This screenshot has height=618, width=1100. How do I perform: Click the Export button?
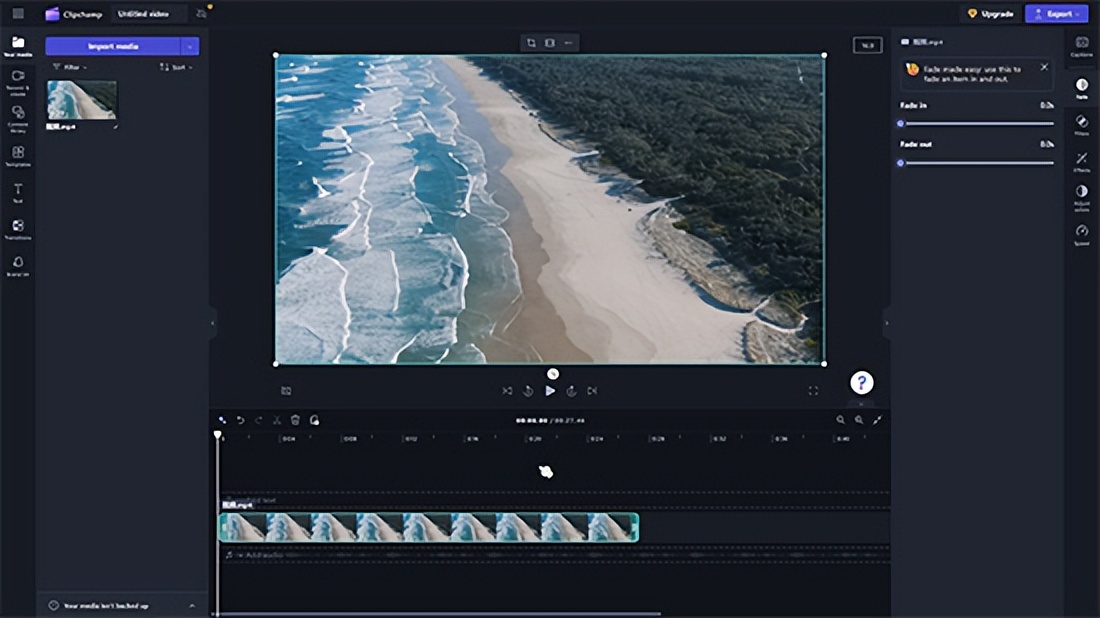tap(1056, 14)
